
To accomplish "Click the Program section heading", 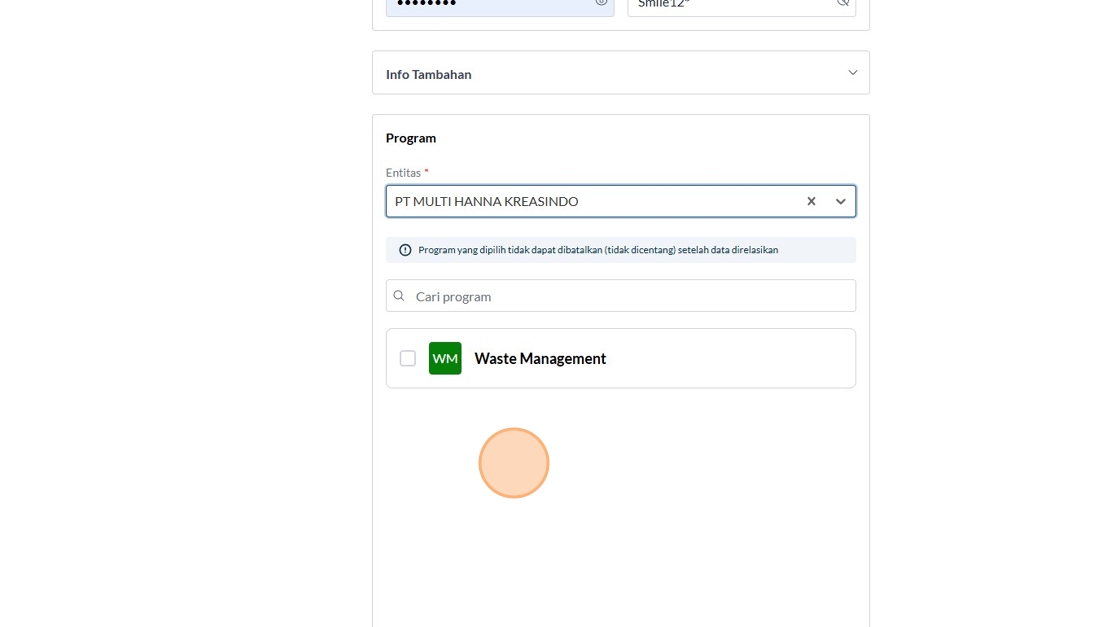I will (411, 138).
